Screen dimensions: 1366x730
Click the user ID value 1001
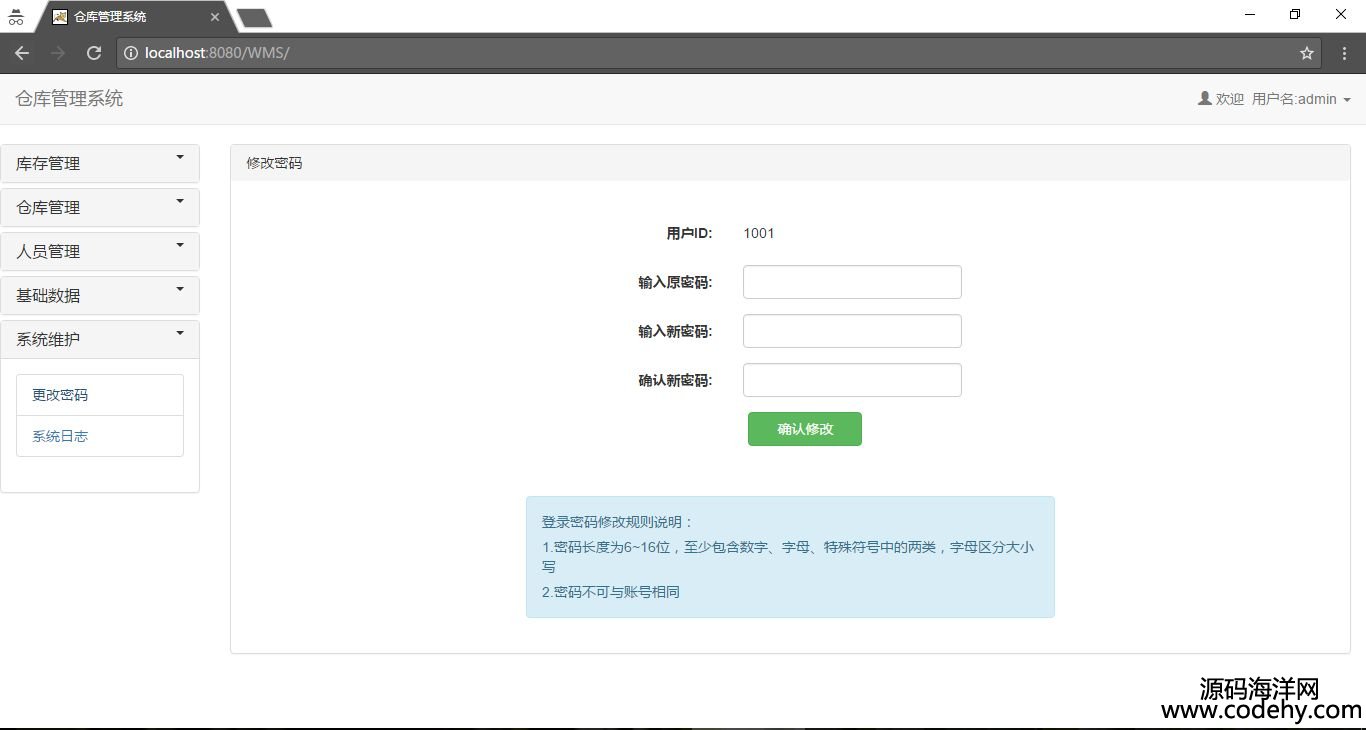pyautogui.click(x=759, y=233)
